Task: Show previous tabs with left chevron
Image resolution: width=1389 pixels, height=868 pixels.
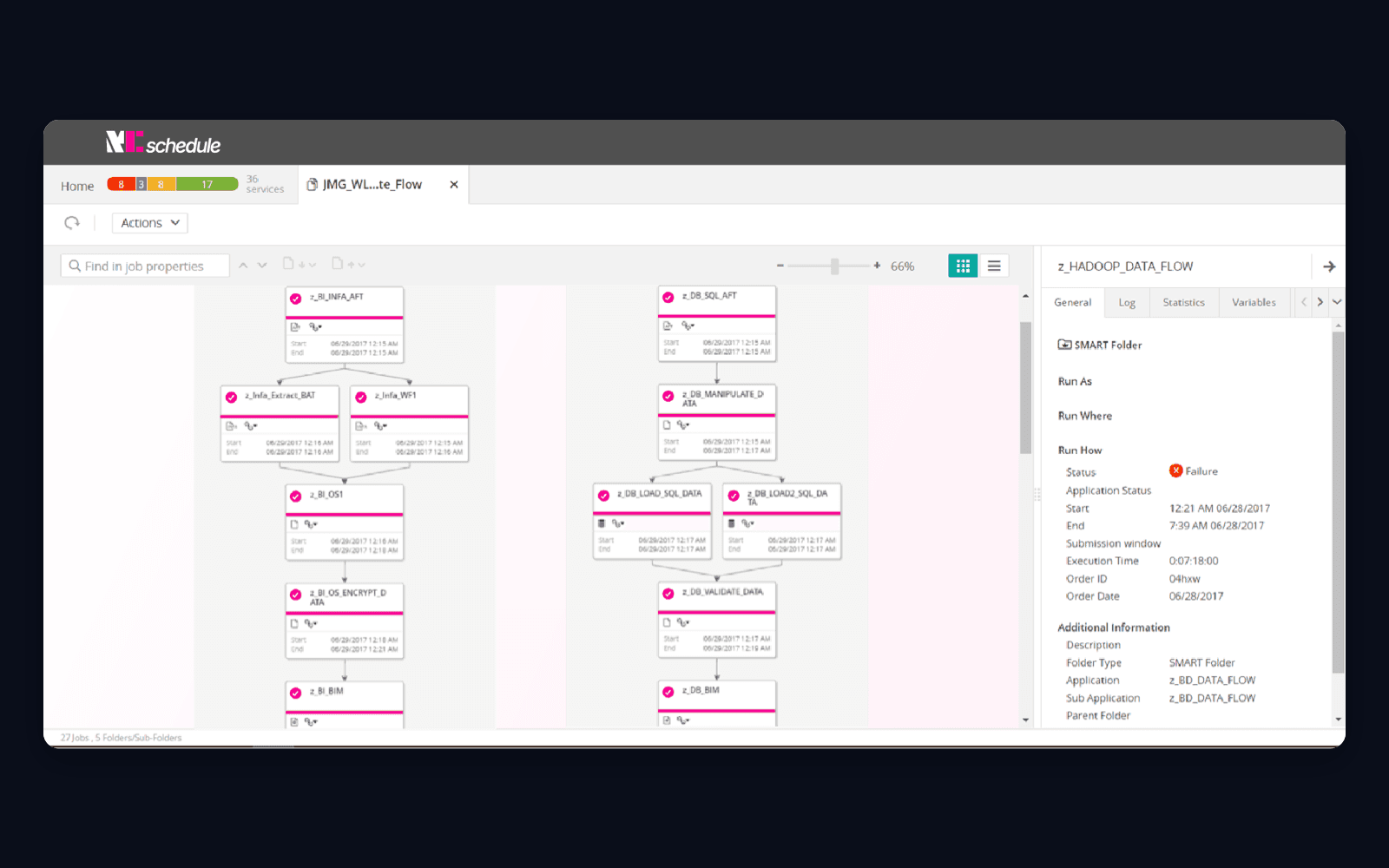Action: pos(1304,302)
